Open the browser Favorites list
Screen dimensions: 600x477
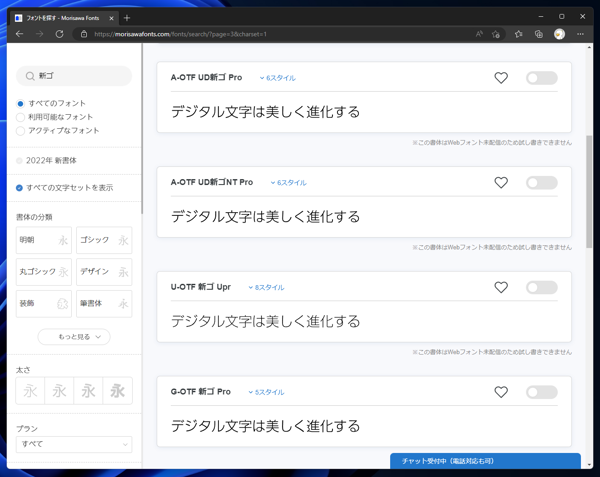518,34
